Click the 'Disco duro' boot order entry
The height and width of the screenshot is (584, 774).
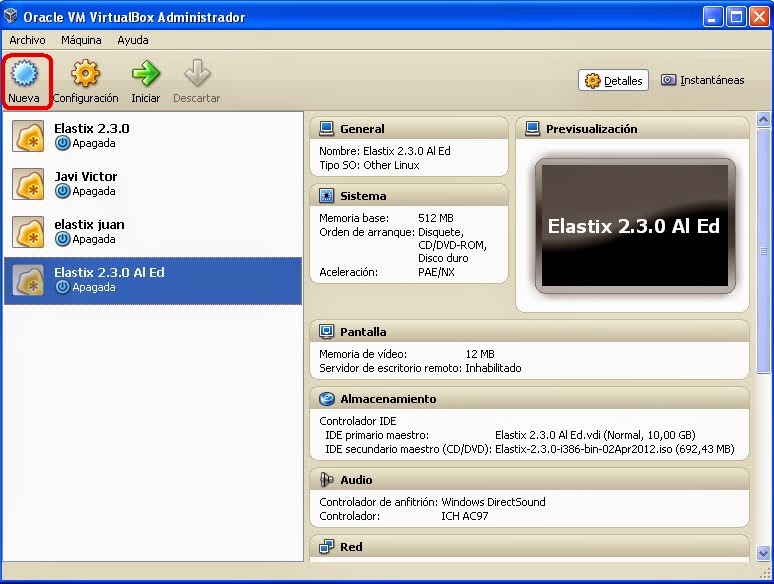pos(443,258)
